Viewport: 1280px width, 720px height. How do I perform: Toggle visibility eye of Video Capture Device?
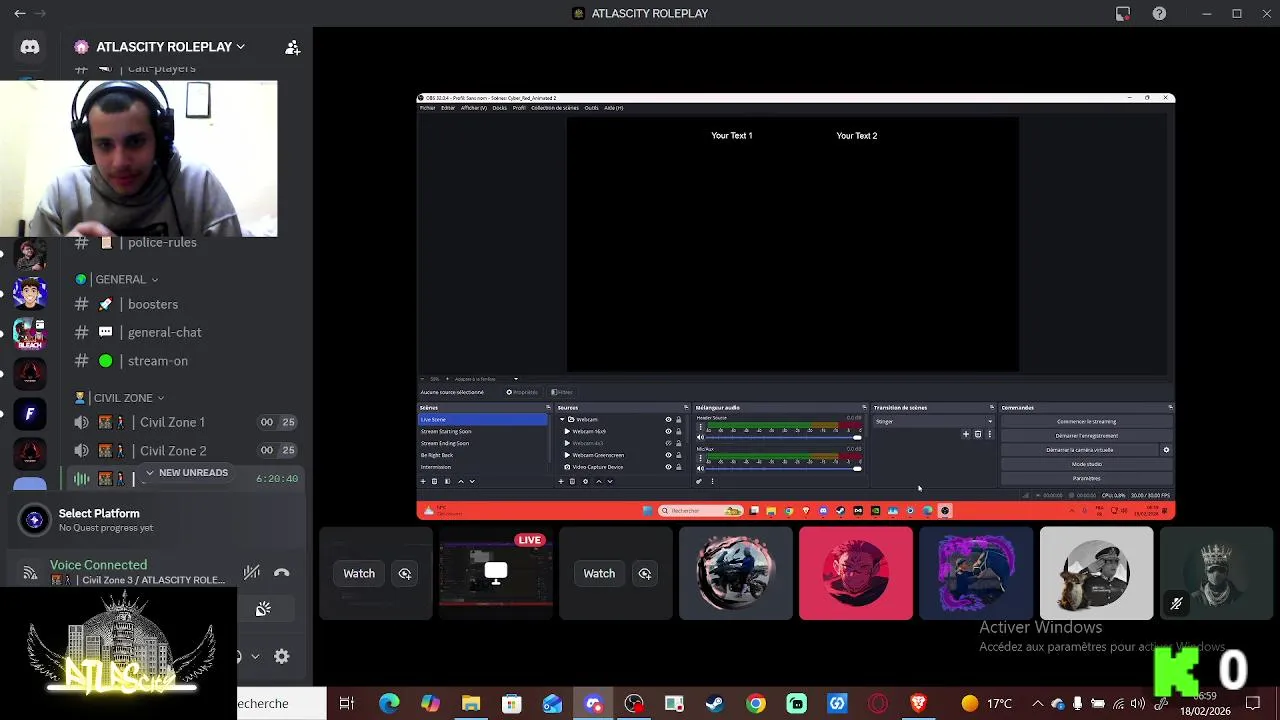point(668,467)
